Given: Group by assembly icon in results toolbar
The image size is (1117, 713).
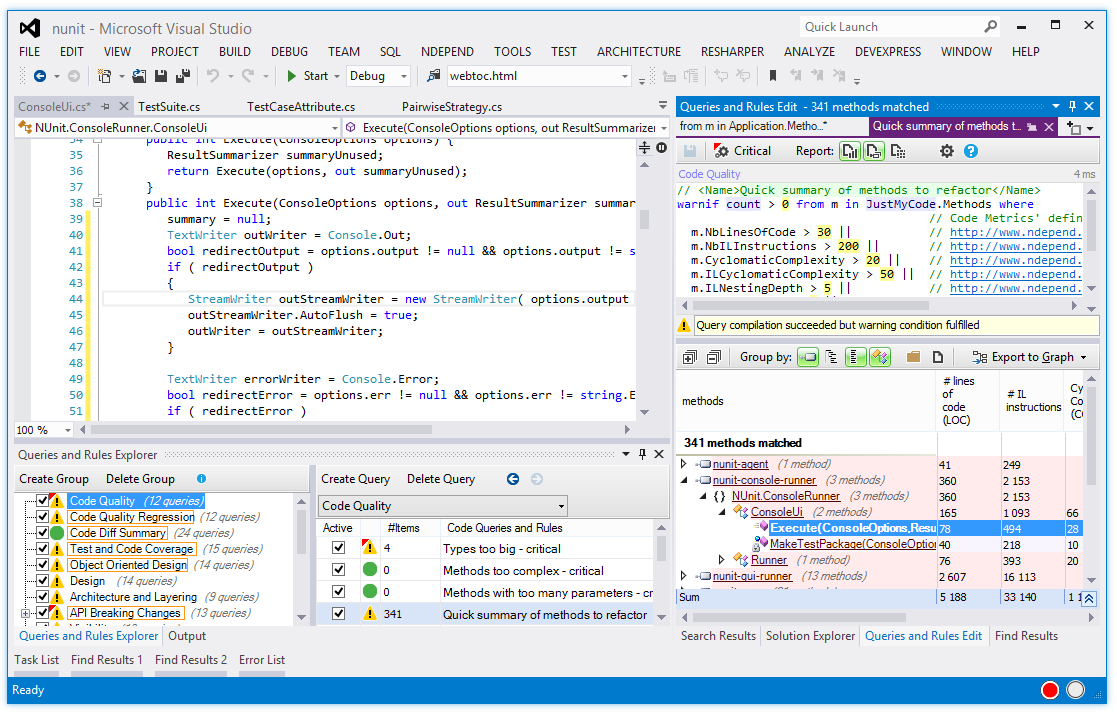Looking at the screenshot, I should tap(808, 357).
